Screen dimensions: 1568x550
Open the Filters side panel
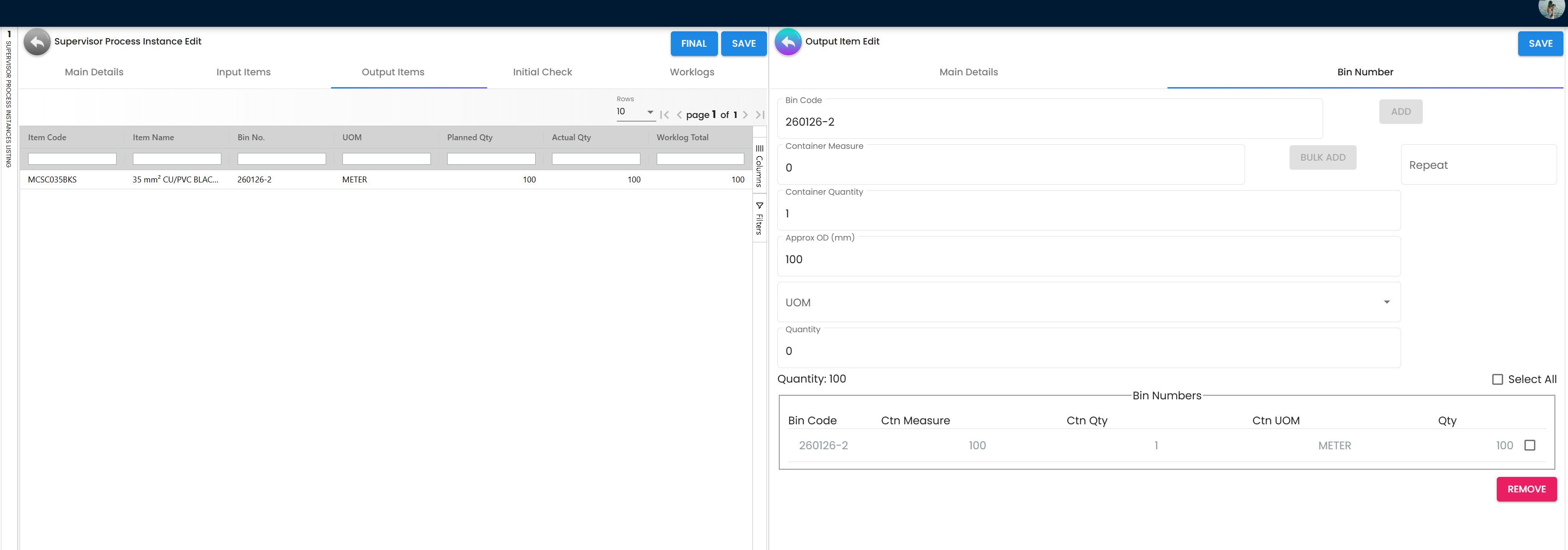(x=759, y=218)
